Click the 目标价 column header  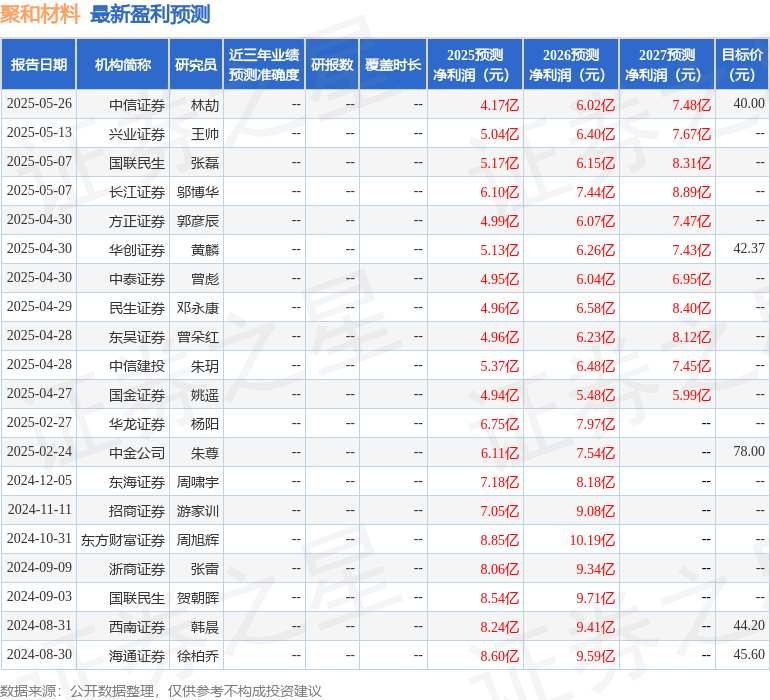[x=742, y=64]
